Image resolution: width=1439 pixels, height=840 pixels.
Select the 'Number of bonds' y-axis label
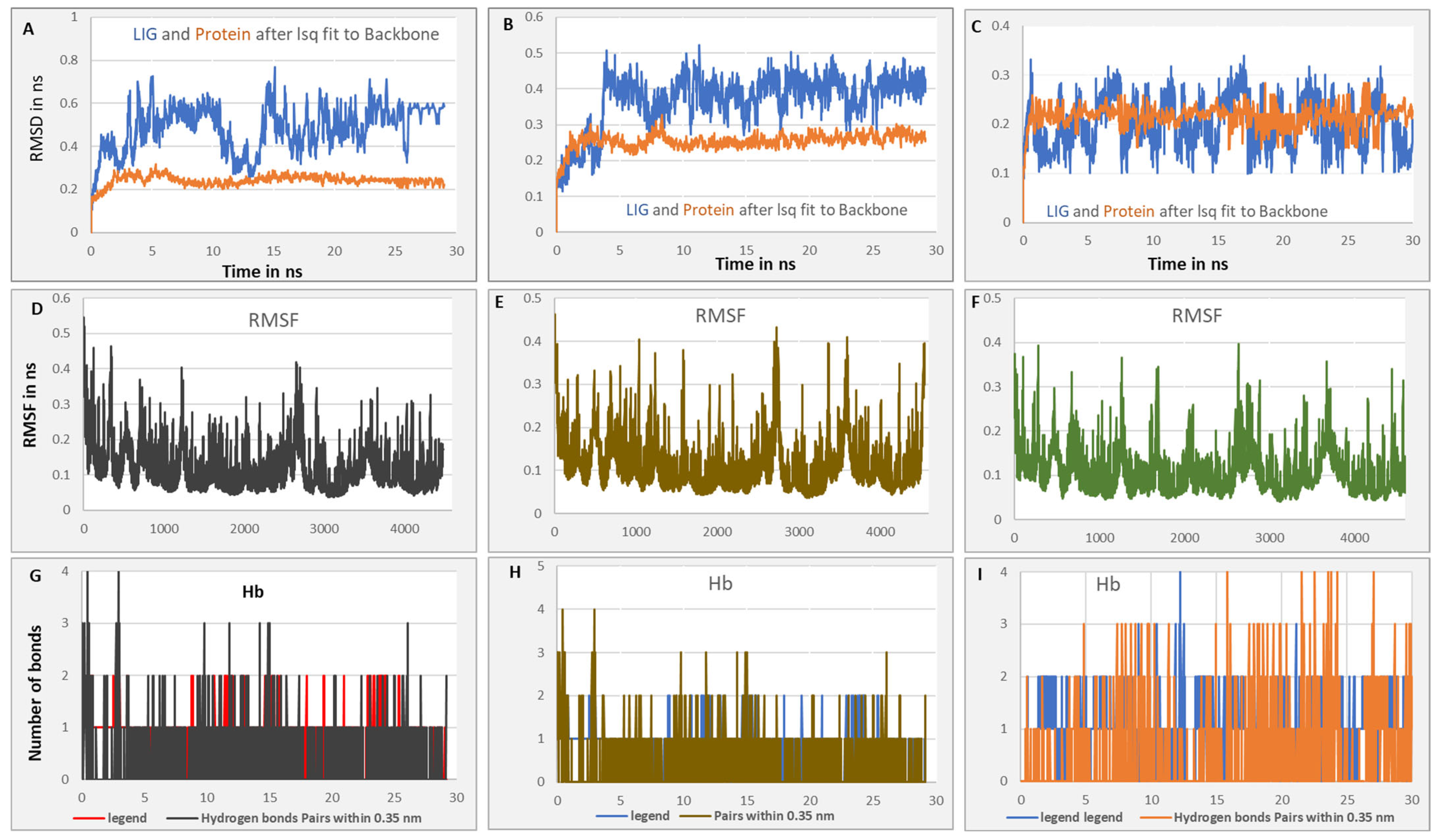(x=35, y=693)
